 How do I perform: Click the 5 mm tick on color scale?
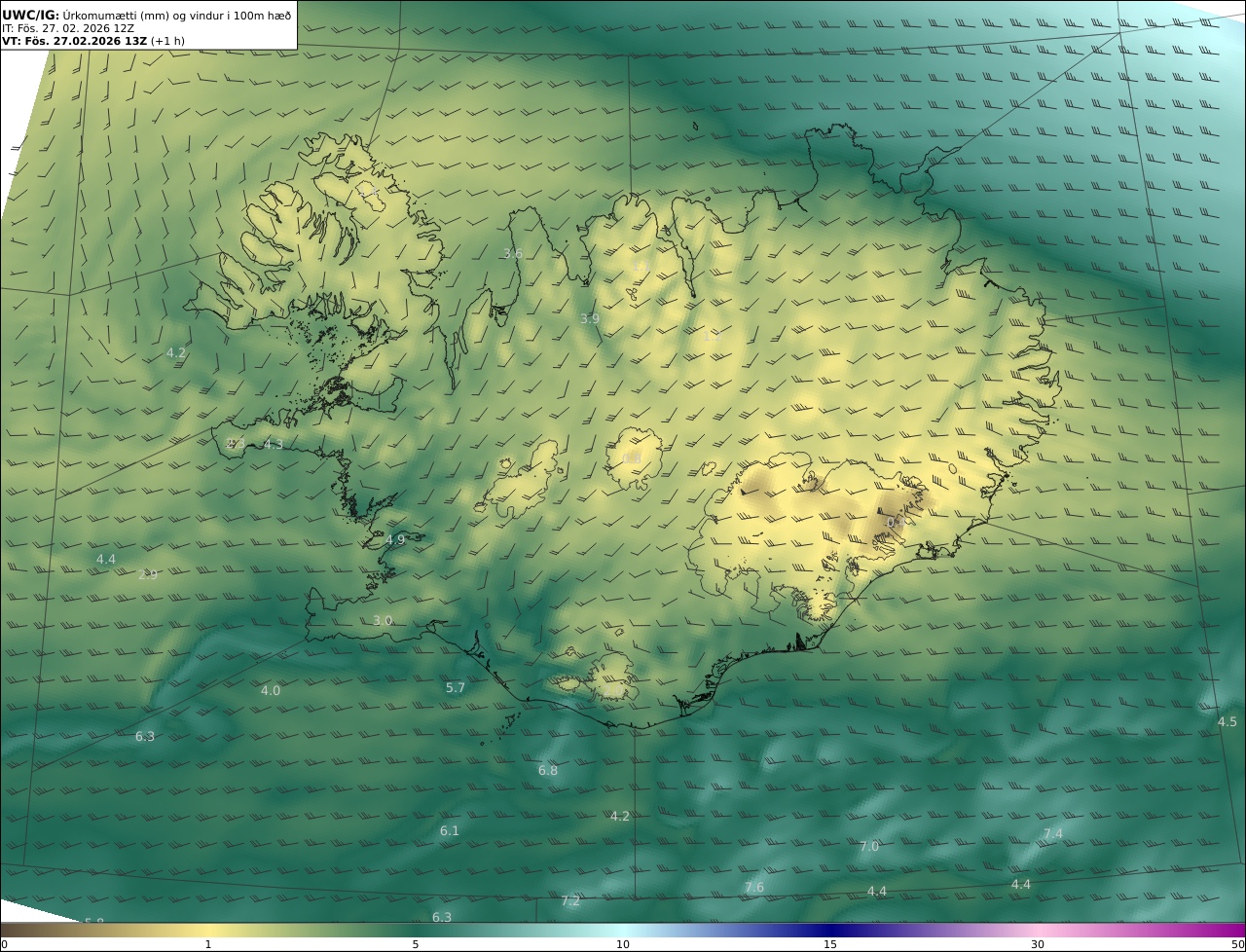tap(416, 944)
